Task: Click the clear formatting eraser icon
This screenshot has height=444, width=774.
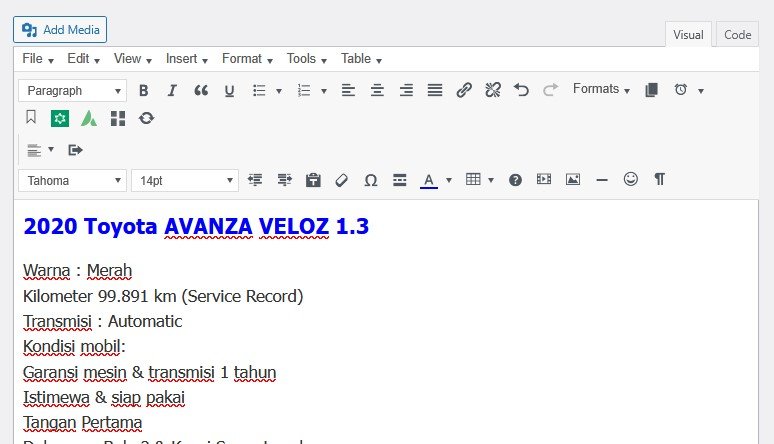Action: [x=341, y=180]
